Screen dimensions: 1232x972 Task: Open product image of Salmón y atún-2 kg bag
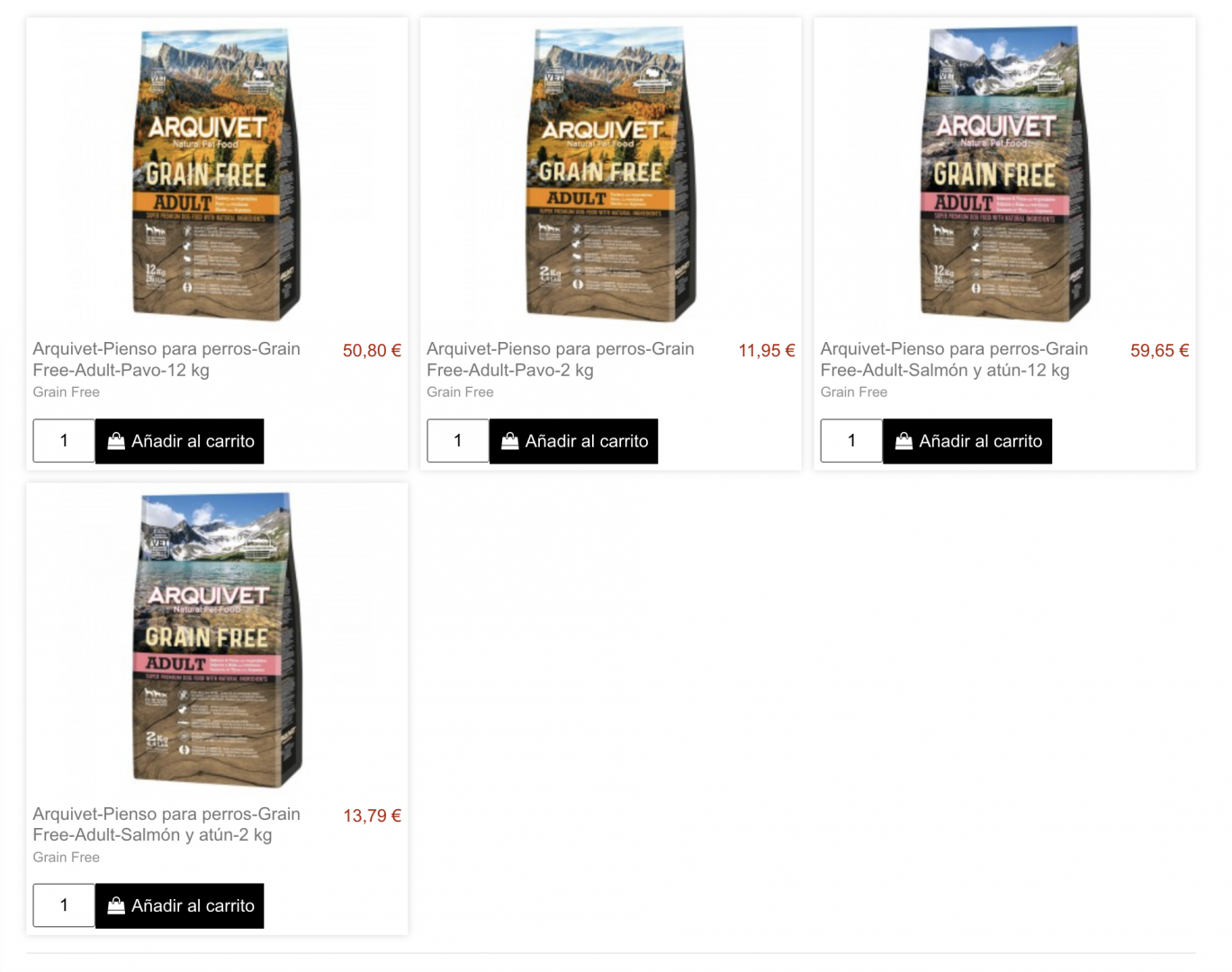point(217,639)
